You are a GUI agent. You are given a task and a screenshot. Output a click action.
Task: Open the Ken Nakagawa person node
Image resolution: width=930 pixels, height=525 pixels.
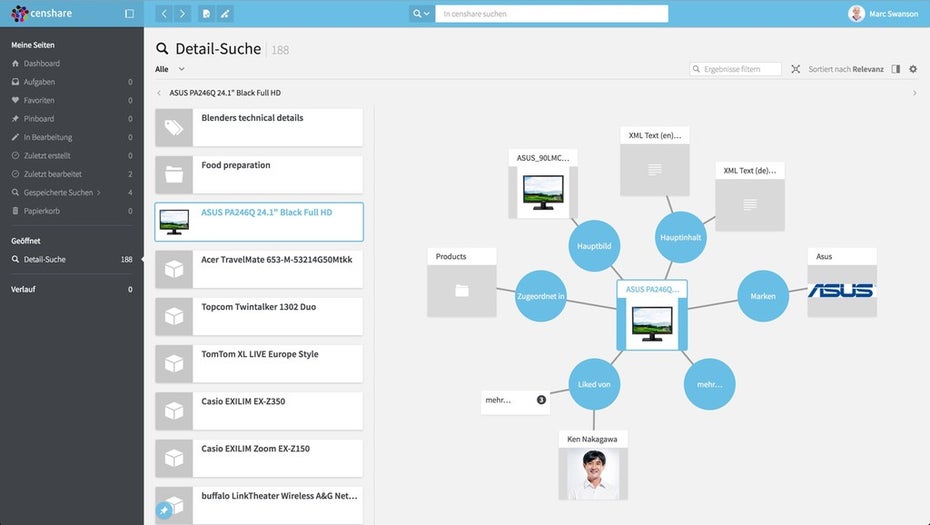(593, 465)
